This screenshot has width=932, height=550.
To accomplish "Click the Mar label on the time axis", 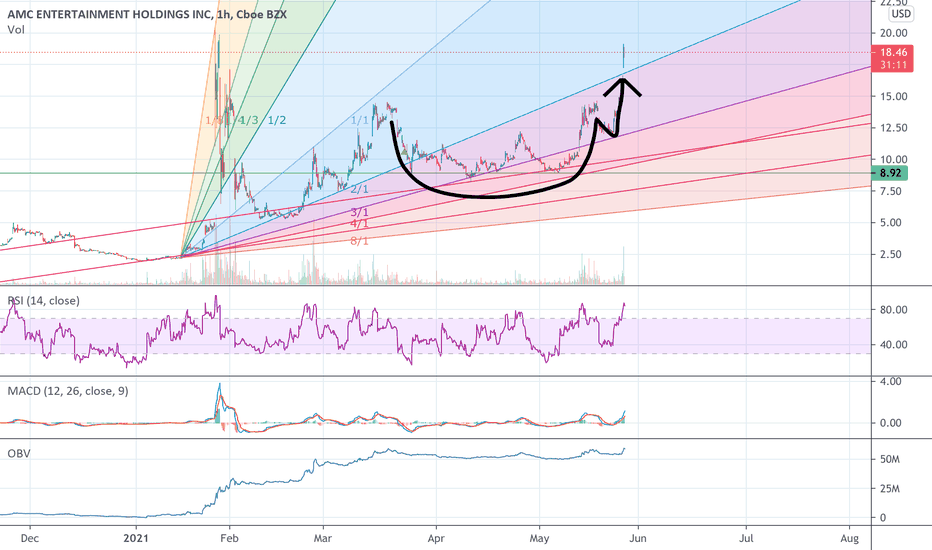I will 323,539.
